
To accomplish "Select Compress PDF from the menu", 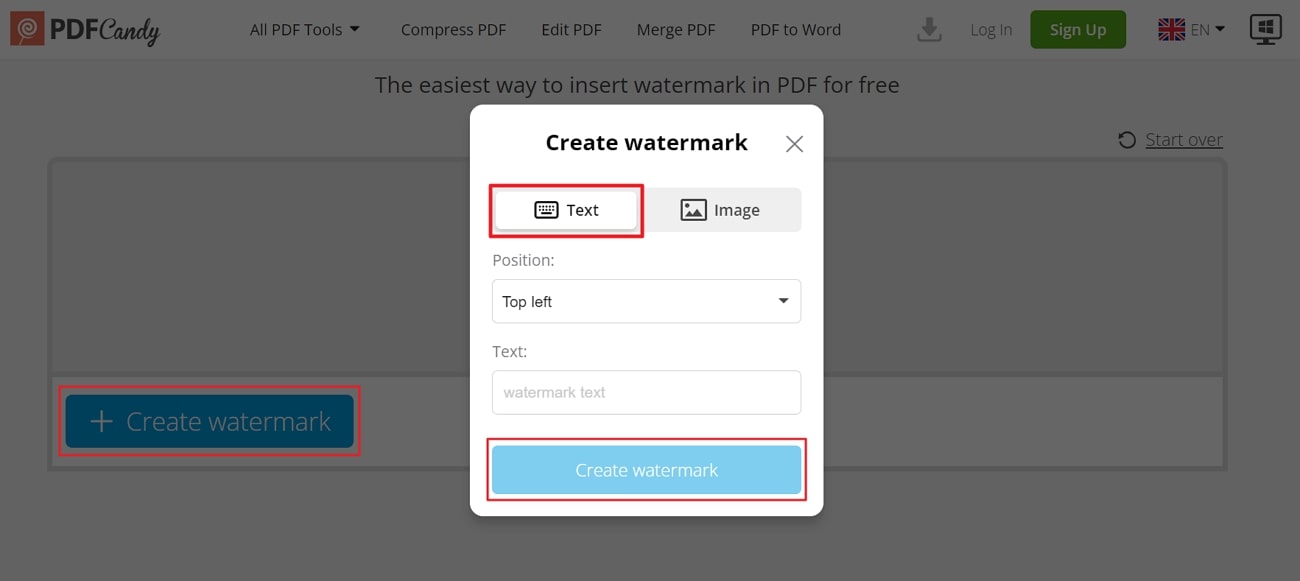I will click(453, 29).
